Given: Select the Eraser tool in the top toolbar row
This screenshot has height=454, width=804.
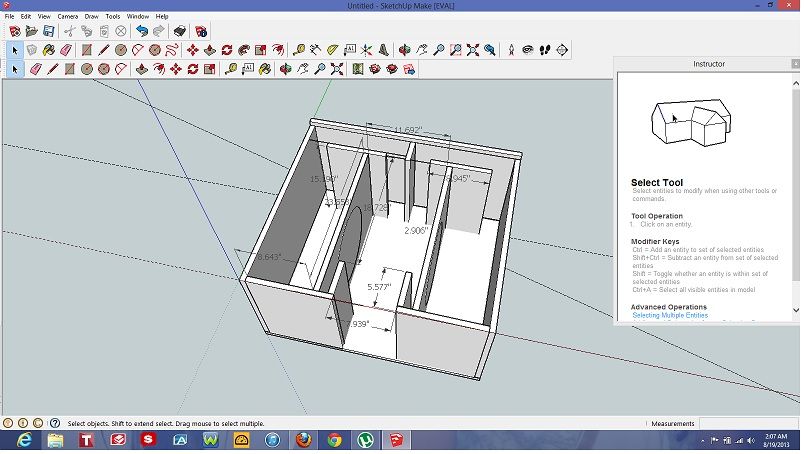Looking at the screenshot, I should 67,49.
